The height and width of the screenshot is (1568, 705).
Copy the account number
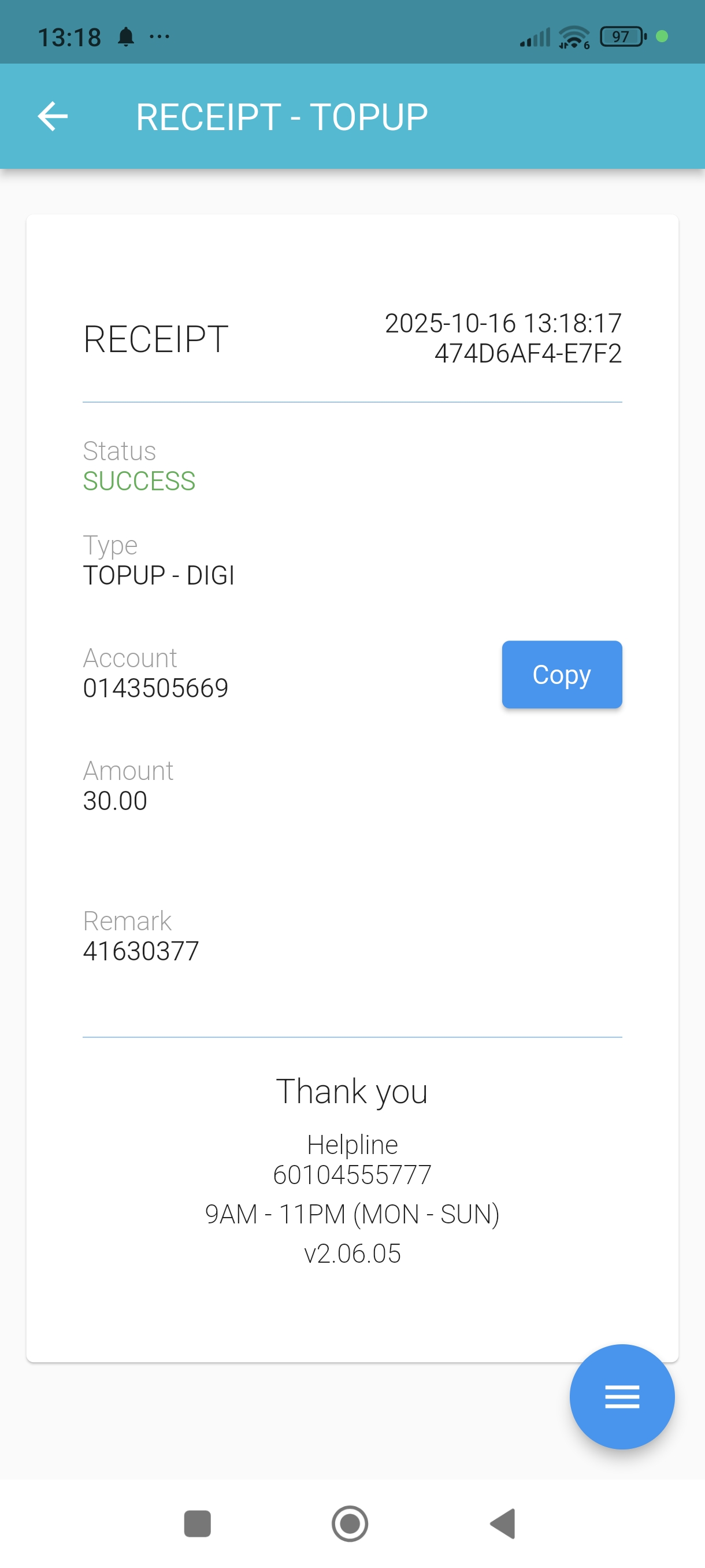pos(561,674)
